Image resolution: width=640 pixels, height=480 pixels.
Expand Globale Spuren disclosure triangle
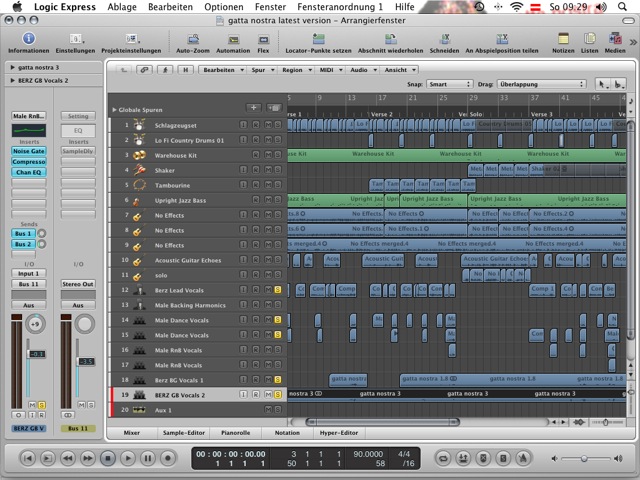[x=114, y=110]
